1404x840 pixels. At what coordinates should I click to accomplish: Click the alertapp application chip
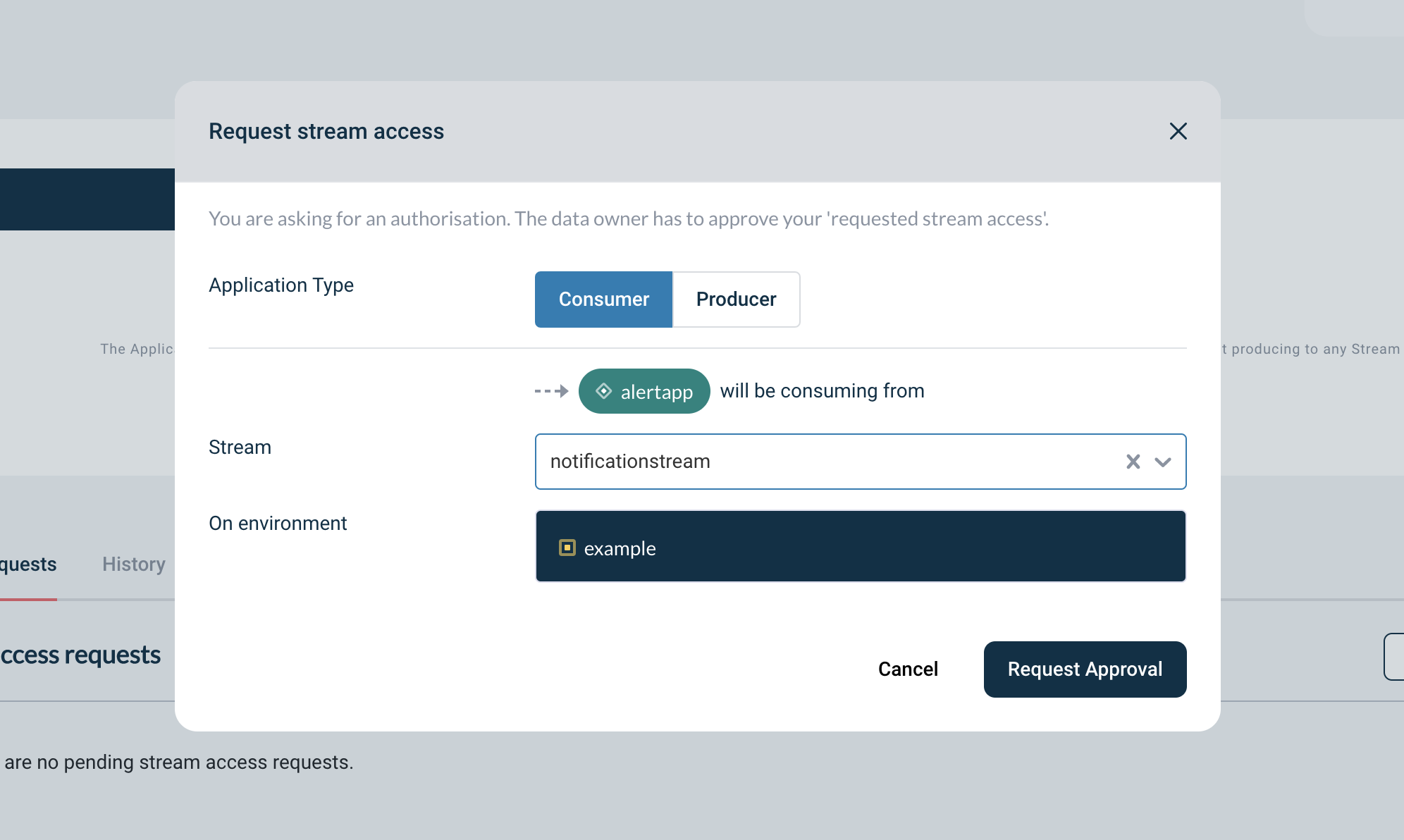click(644, 391)
